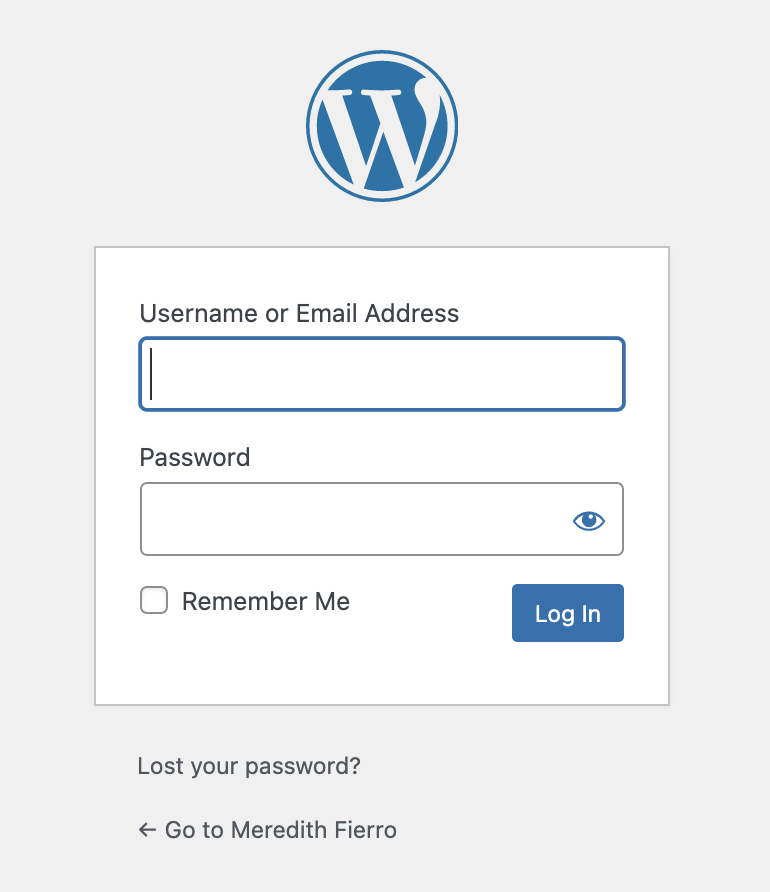Toggle password visibility with the blue eye
The image size is (770, 892).
(589, 520)
